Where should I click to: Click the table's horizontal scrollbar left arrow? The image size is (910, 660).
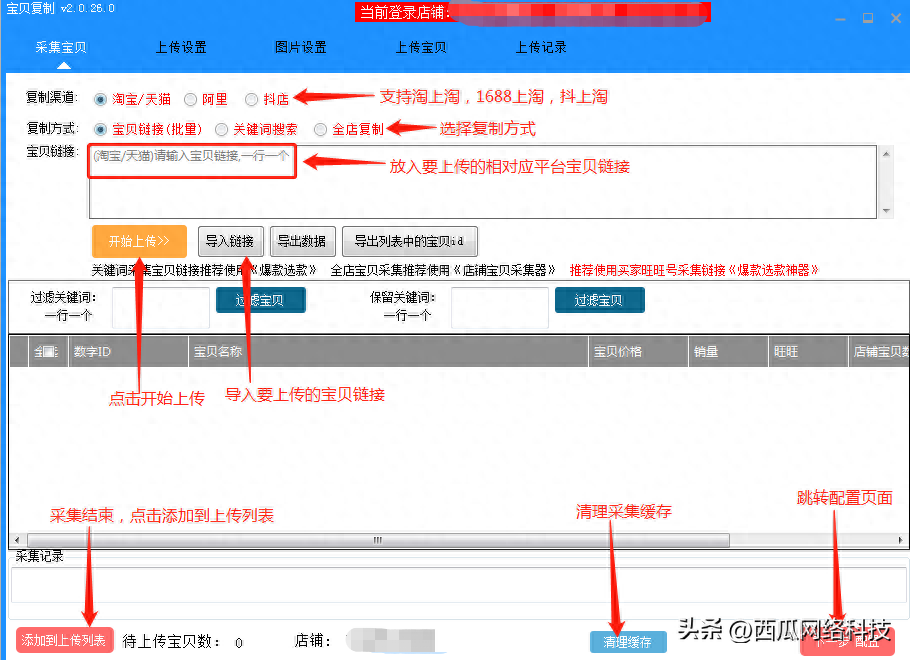(x=17, y=540)
